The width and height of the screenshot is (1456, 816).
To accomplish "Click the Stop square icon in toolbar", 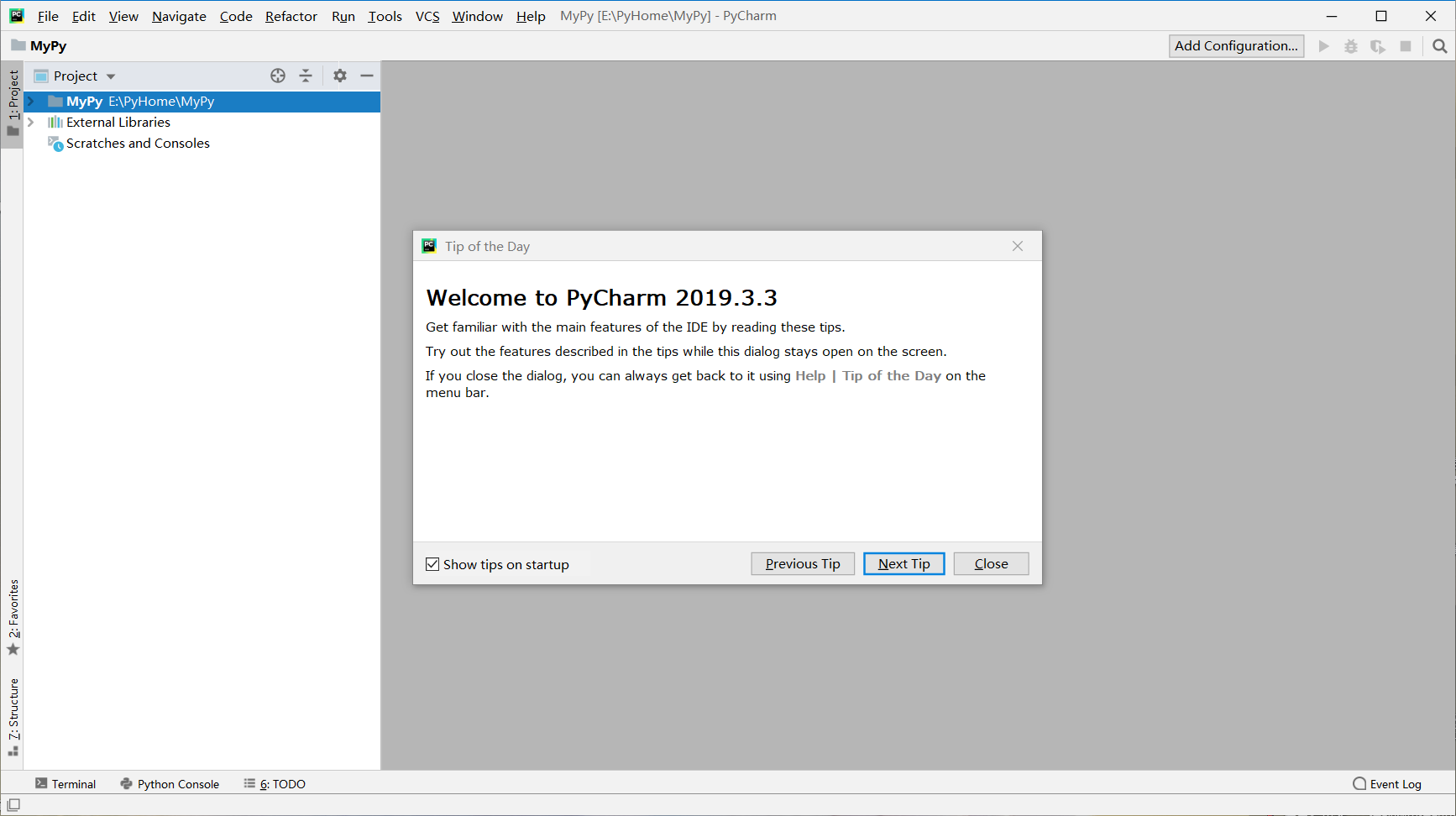I will coord(1406,46).
